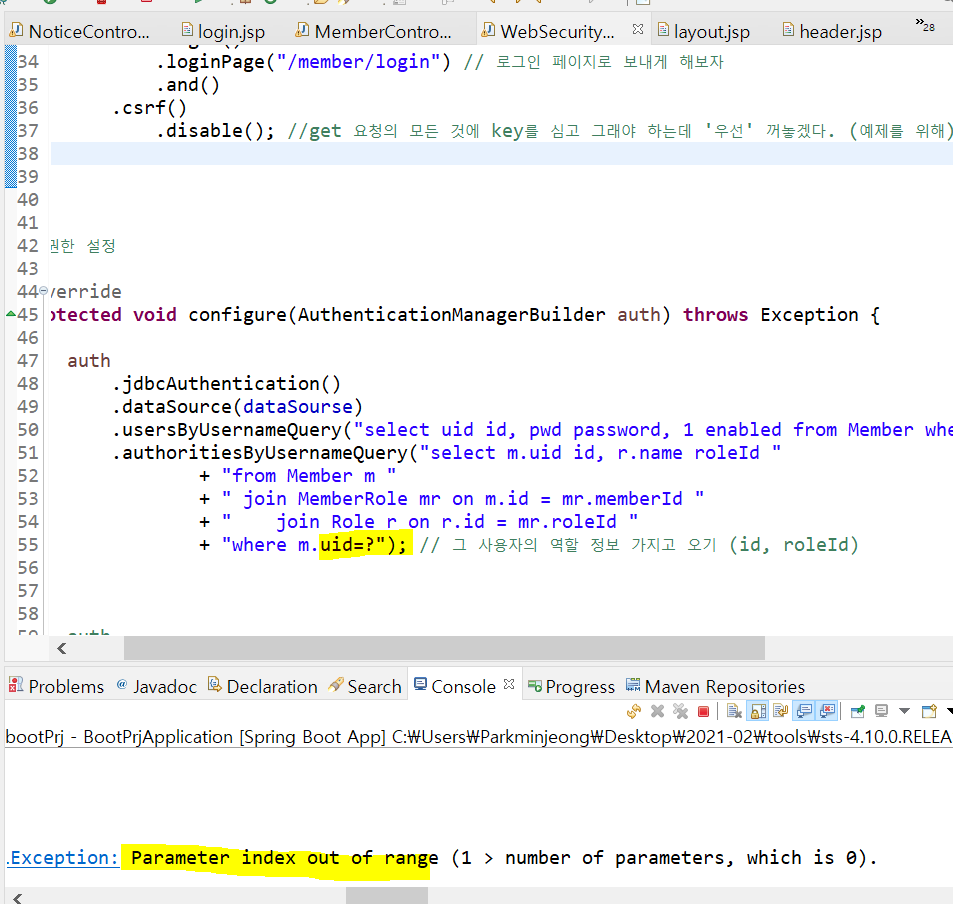
Task: Click line number 50 in the gutter
Action: (28, 430)
